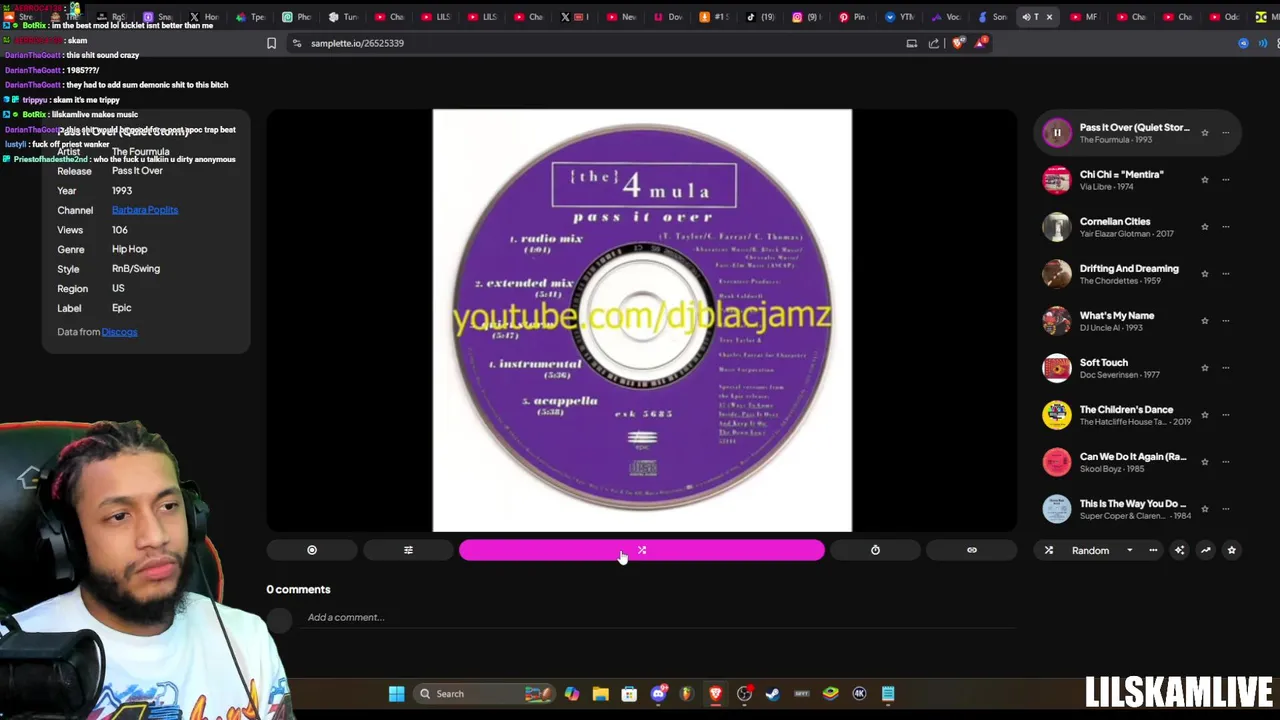The width and height of the screenshot is (1280, 720).
Task: Open OBS Studio from the taskbar
Action: pyautogui.click(x=744, y=694)
